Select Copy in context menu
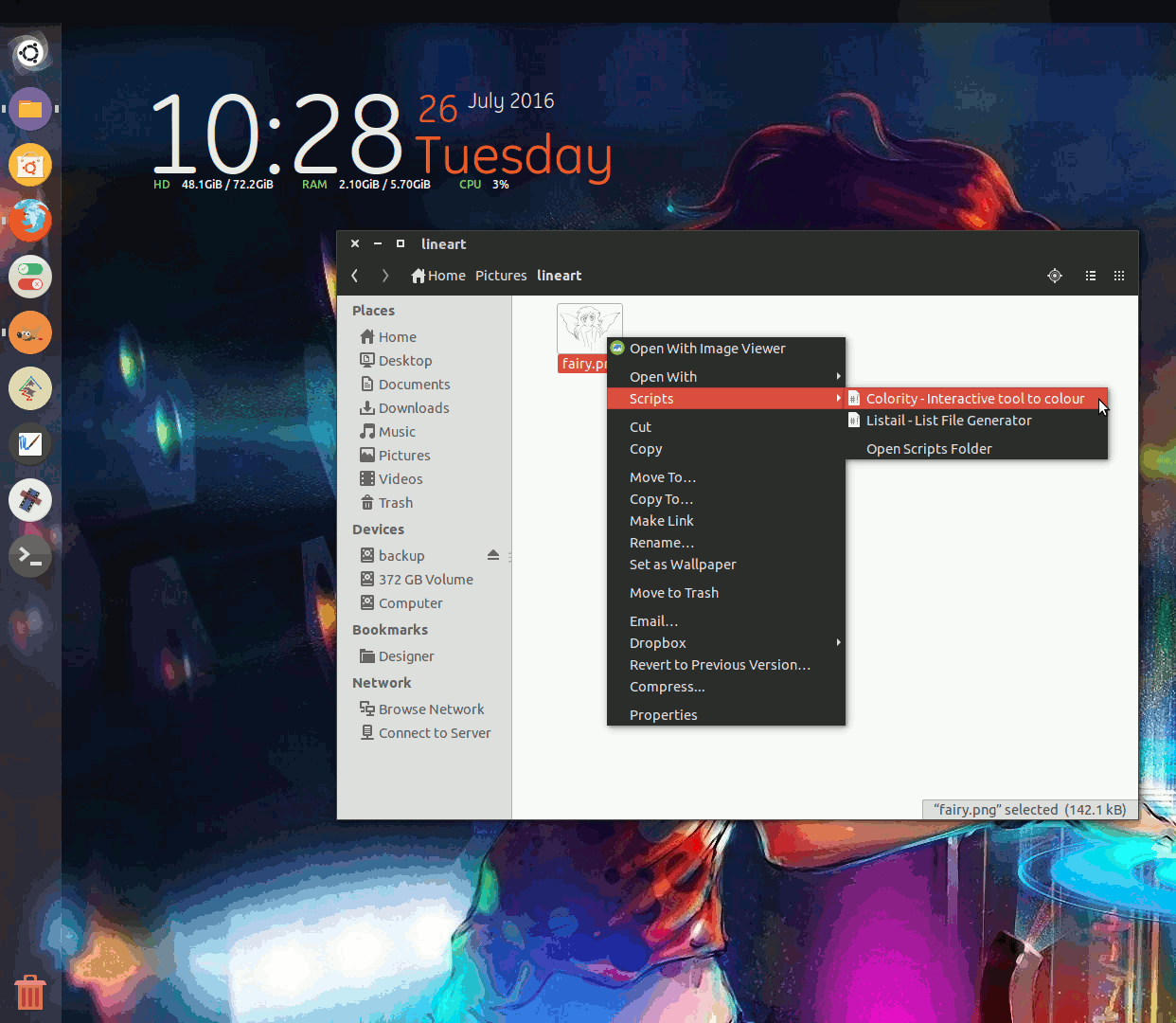The width and height of the screenshot is (1176, 1023). coord(726,449)
